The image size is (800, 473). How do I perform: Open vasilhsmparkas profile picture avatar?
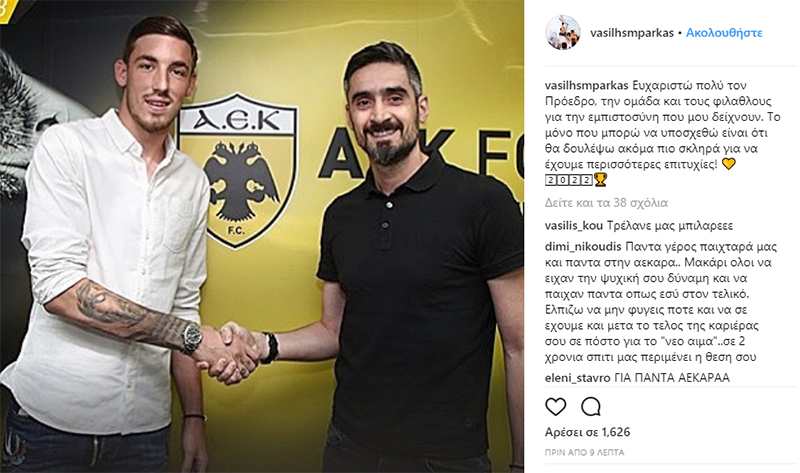click(563, 33)
